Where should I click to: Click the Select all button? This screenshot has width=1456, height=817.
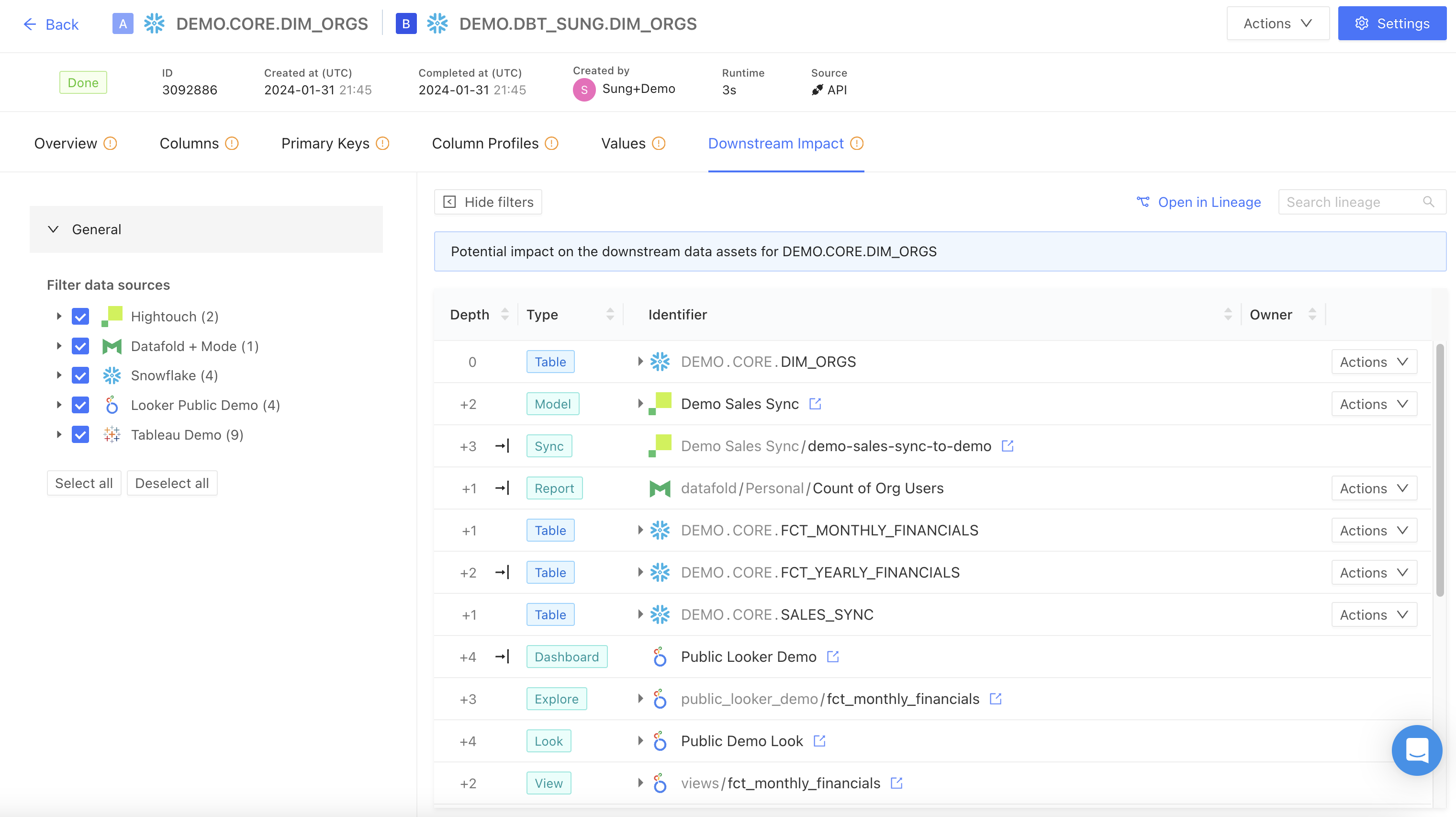(84, 483)
